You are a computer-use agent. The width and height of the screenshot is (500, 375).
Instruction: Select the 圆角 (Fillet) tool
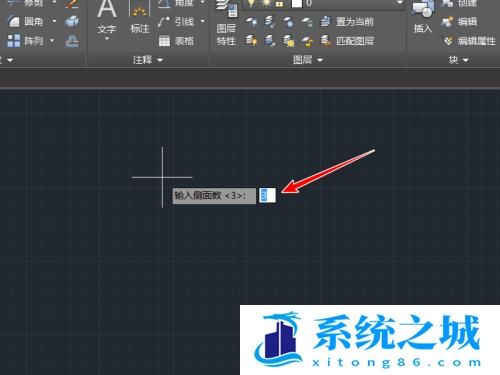(x=26, y=22)
